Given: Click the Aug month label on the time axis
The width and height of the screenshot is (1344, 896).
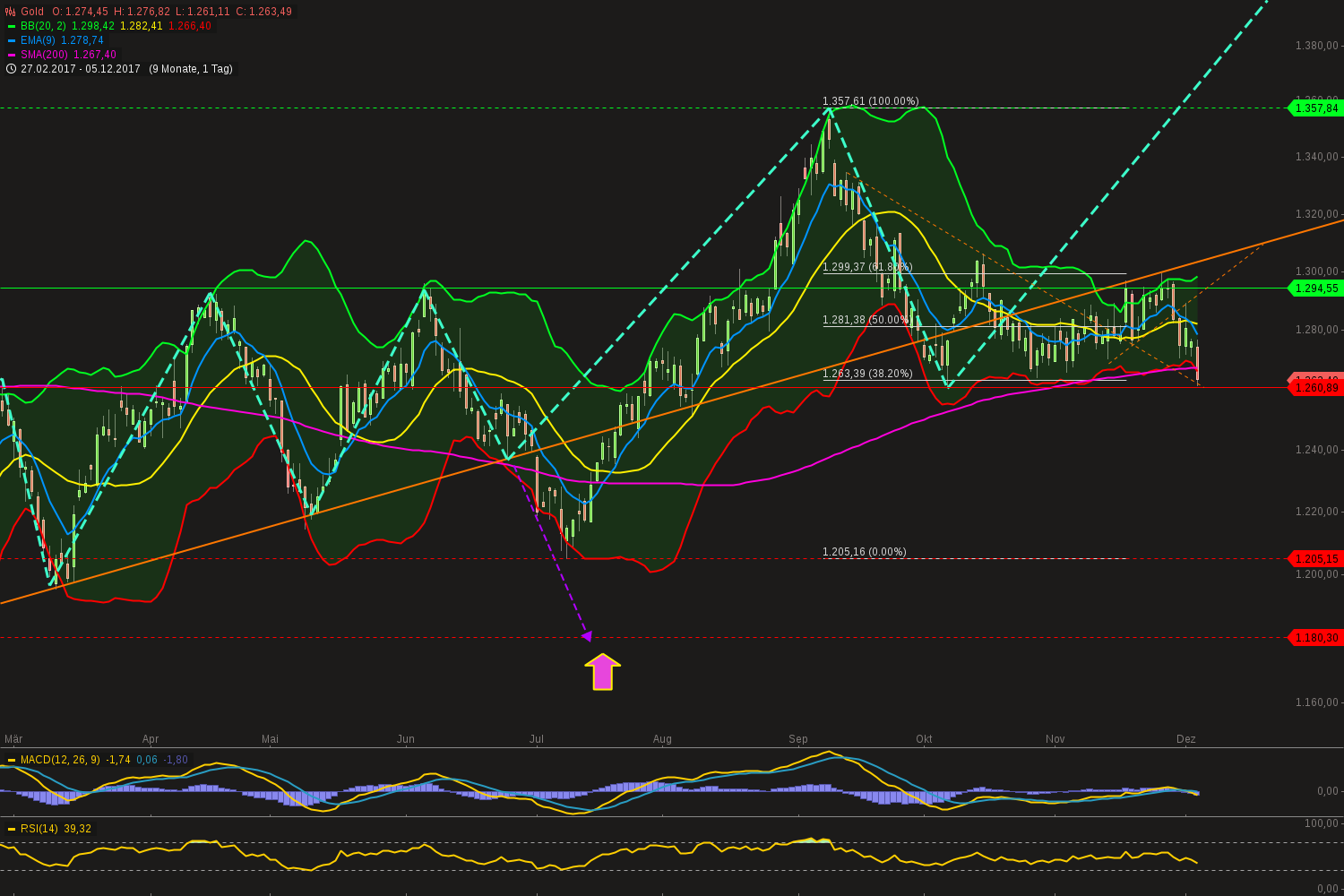Looking at the screenshot, I should [x=662, y=739].
